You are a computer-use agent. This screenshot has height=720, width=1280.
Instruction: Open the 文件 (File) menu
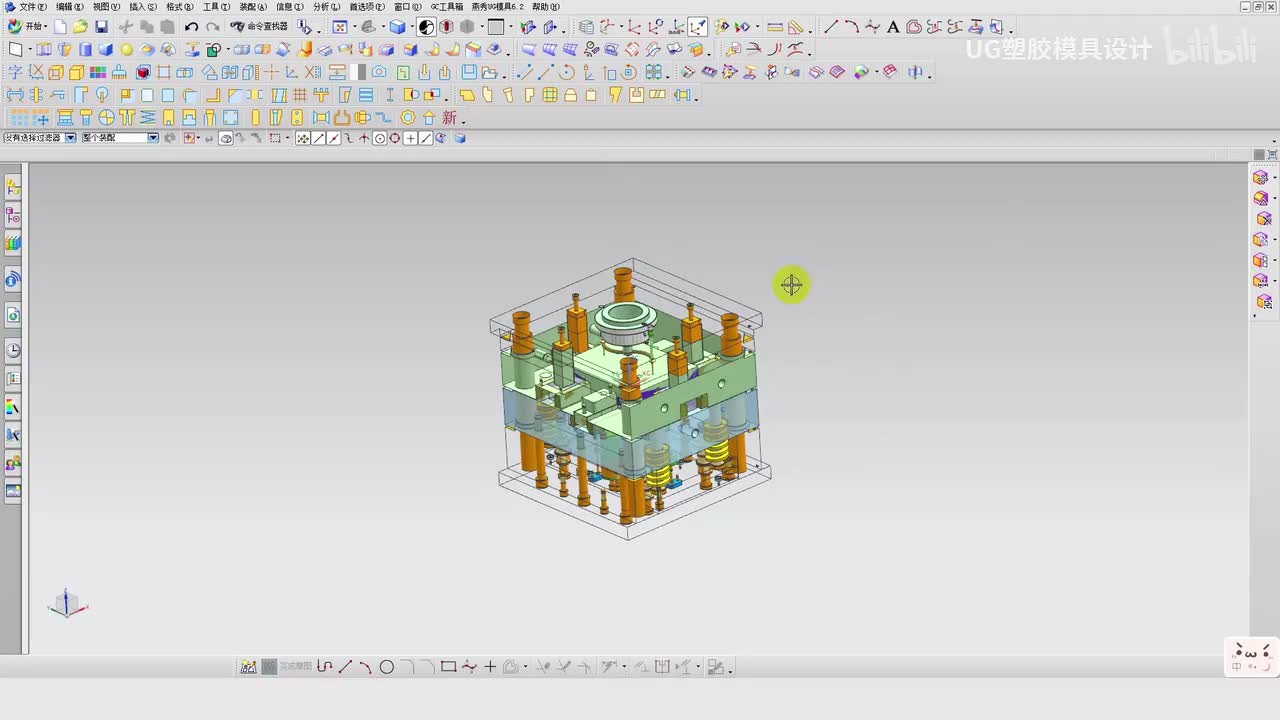[x=33, y=7]
